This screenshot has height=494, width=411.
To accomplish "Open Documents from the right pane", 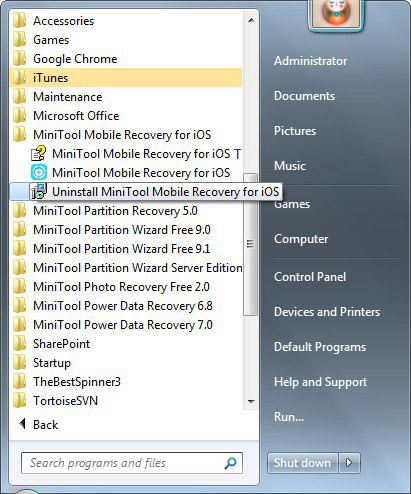I will [305, 96].
